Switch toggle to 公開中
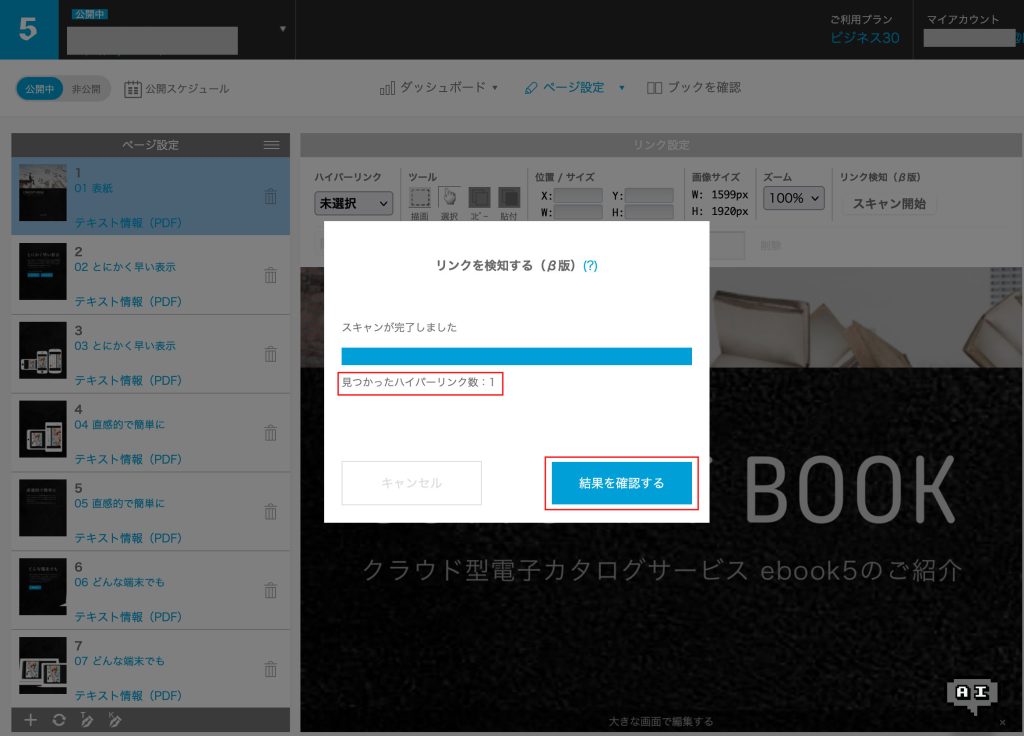 pyautogui.click(x=40, y=89)
